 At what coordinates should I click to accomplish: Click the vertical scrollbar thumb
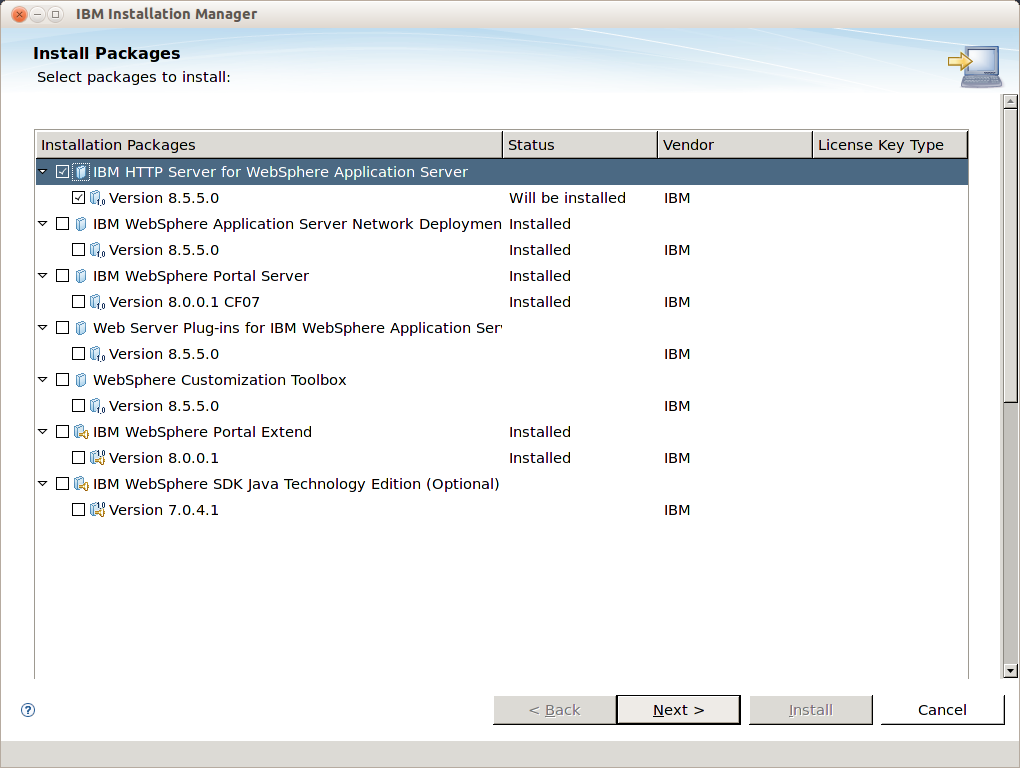click(x=1010, y=256)
